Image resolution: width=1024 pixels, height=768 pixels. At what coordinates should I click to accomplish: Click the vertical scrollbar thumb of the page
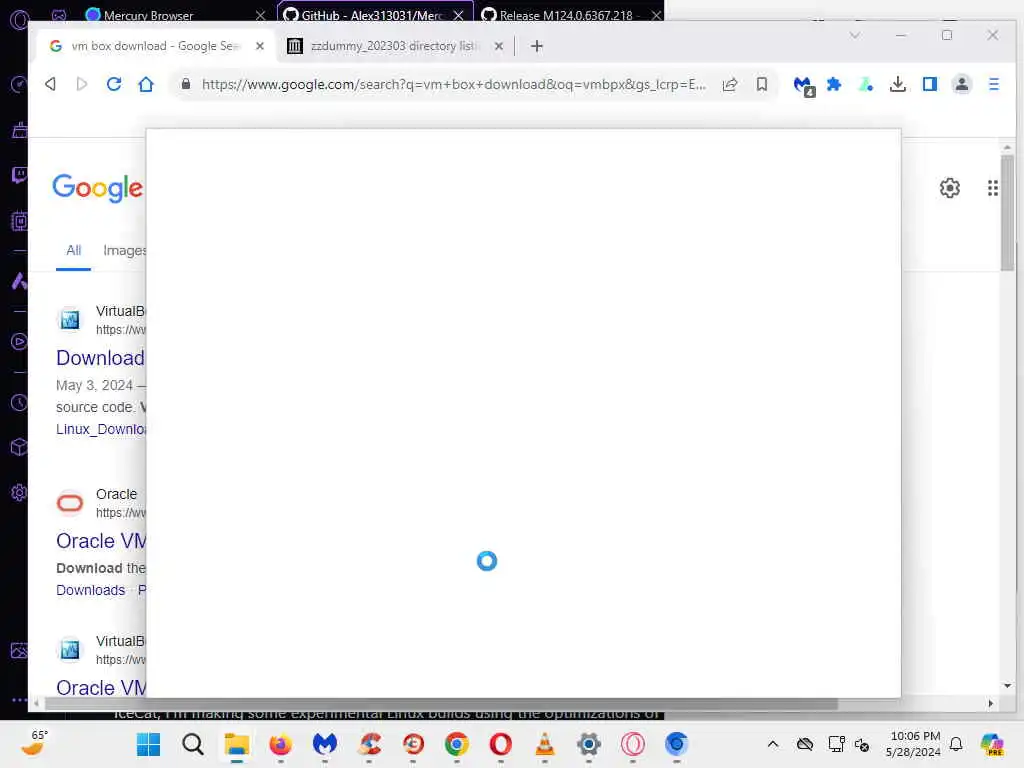click(1007, 213)
